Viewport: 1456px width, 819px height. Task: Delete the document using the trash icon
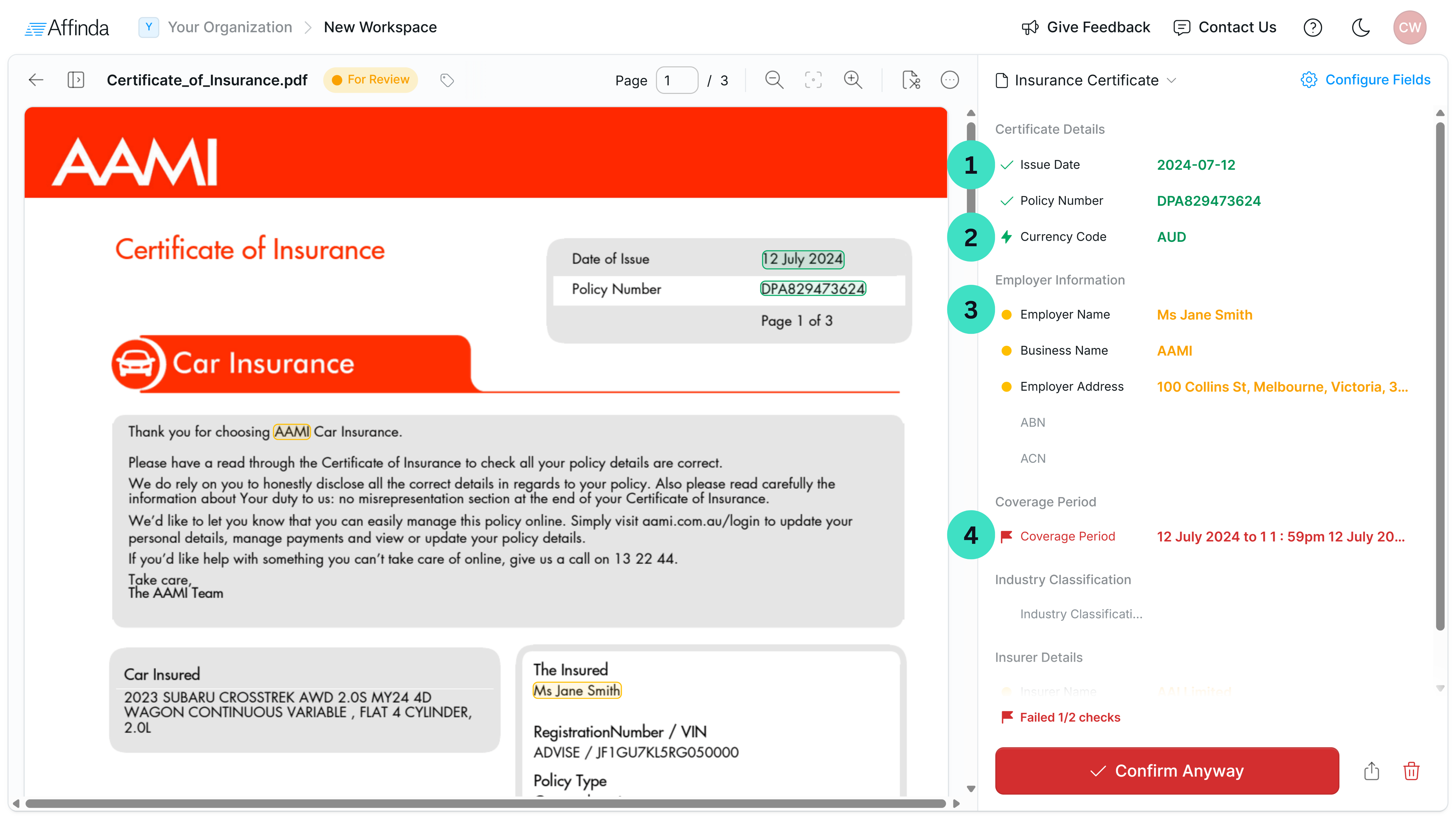(1411, 771)
